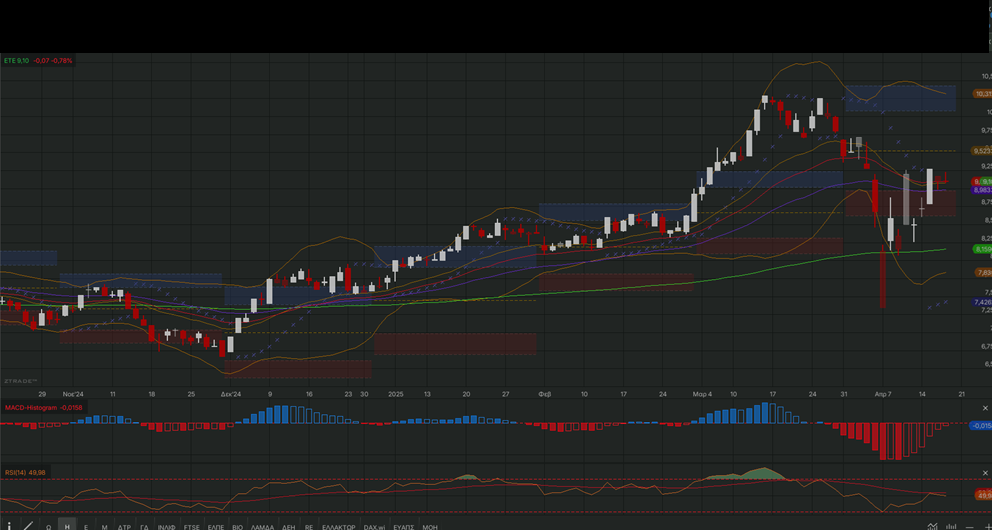Screen dimensions: 992x530
Task: Load the DAX.wi index chart
Action: click(x=374, y=527)
